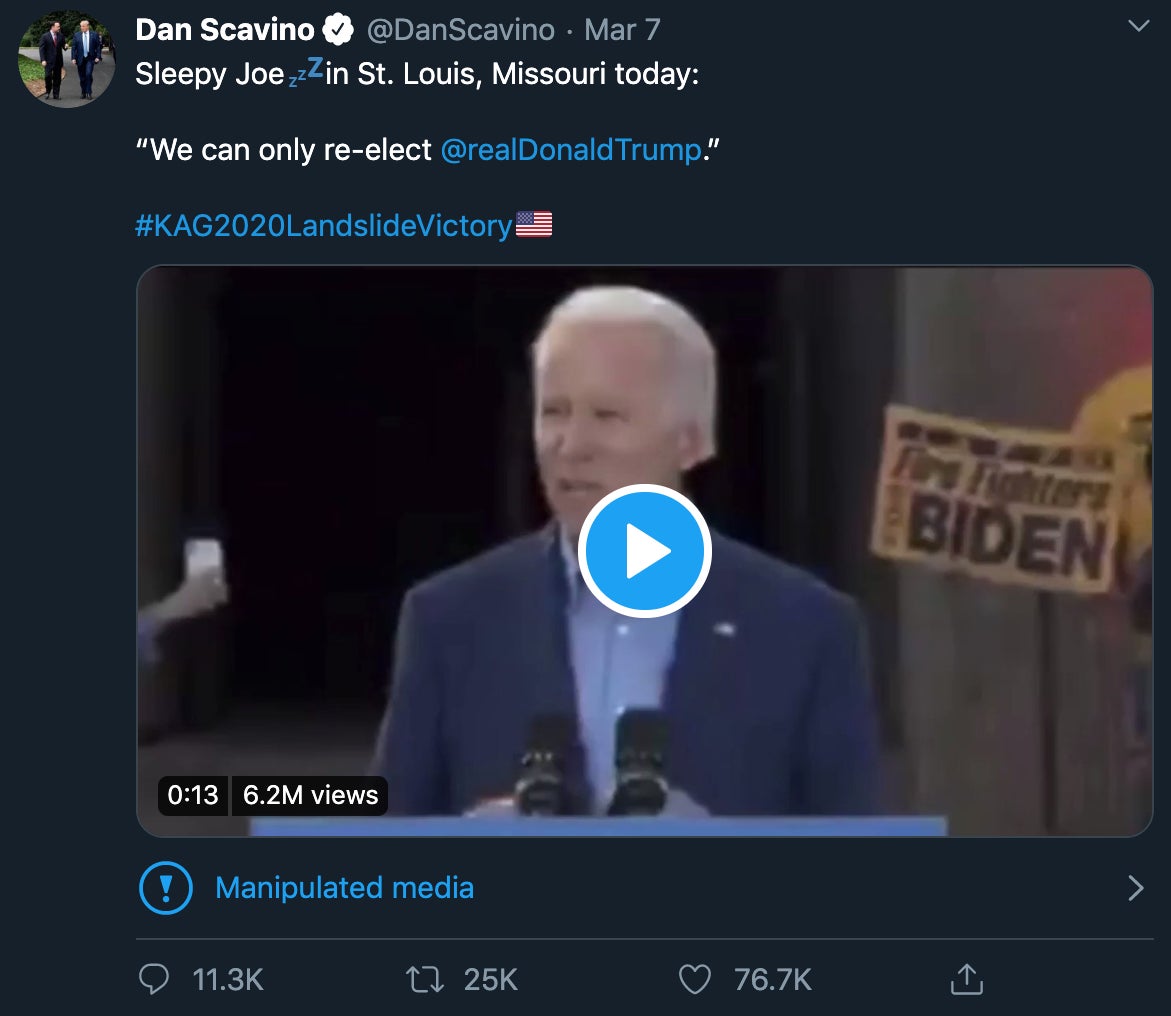Click the @DanScavino handle

[460, 30]
